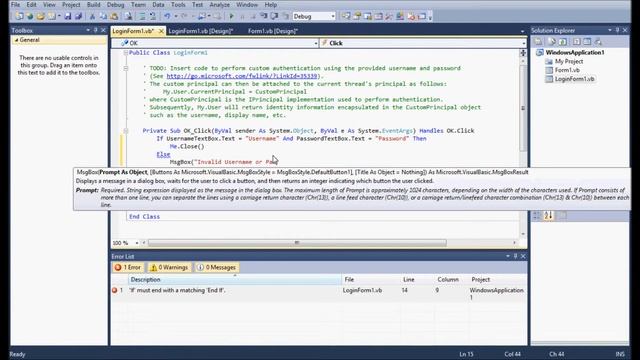The image size is (640, 360).
Task: Sort error list by Line column
Action: pyautogui.click(x=418, y=280)
